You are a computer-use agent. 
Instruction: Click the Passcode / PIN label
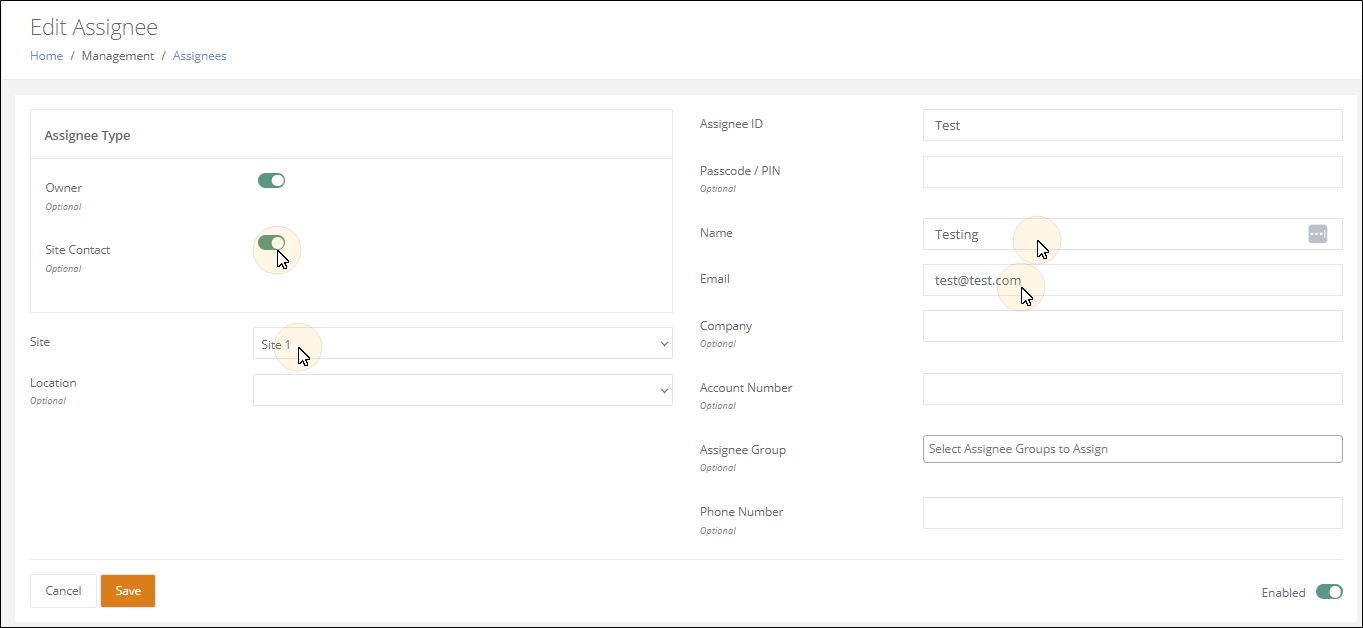pyautogui.click(x=740, y=171)
